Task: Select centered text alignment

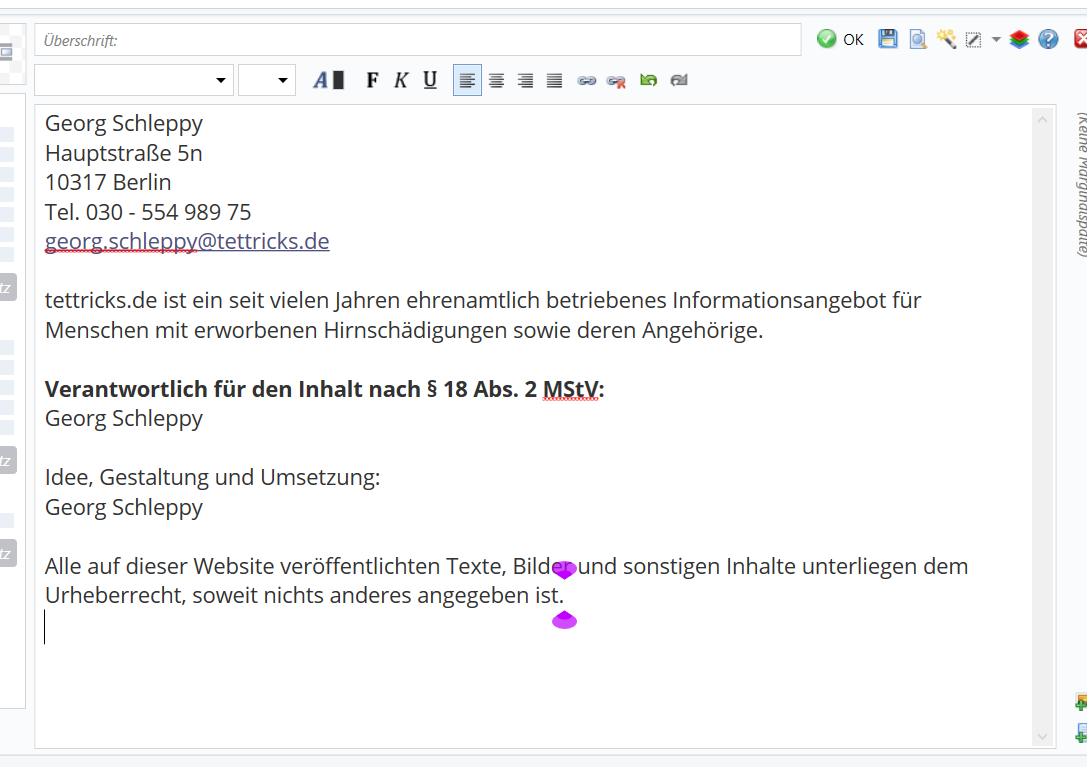Action: point(496,80)
